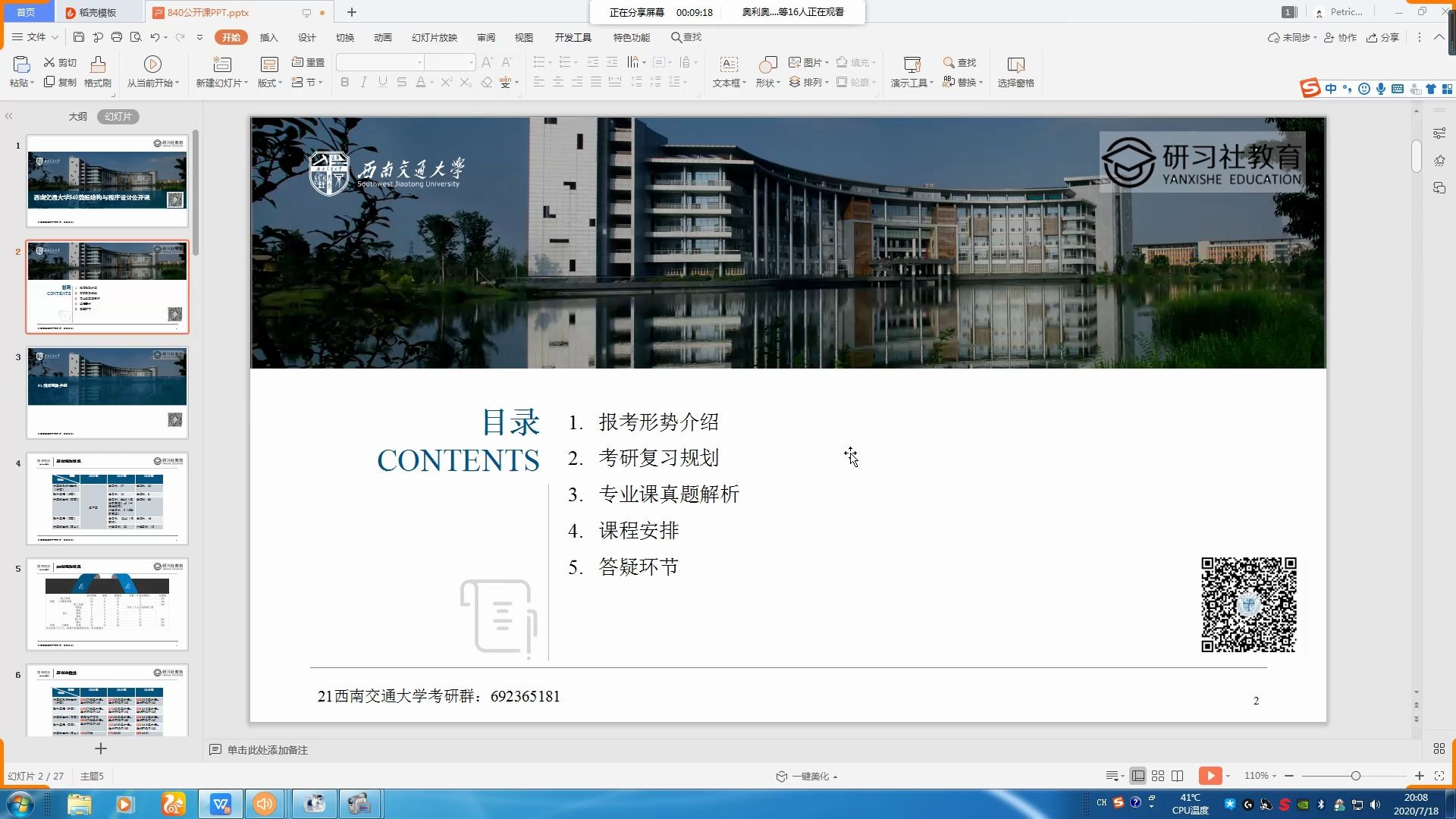Viewport: 1456px width, 819px height.
Task: Select slide 4 thumbnail in panel
Action: (x=107, y=498)
